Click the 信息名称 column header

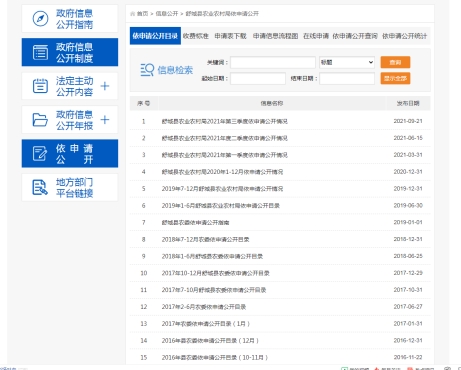[272, 103]
